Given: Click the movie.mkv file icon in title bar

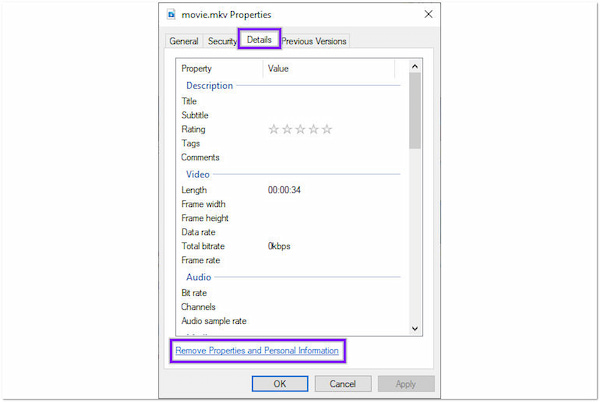Looking at the screenshot, I should click(171, 15).
